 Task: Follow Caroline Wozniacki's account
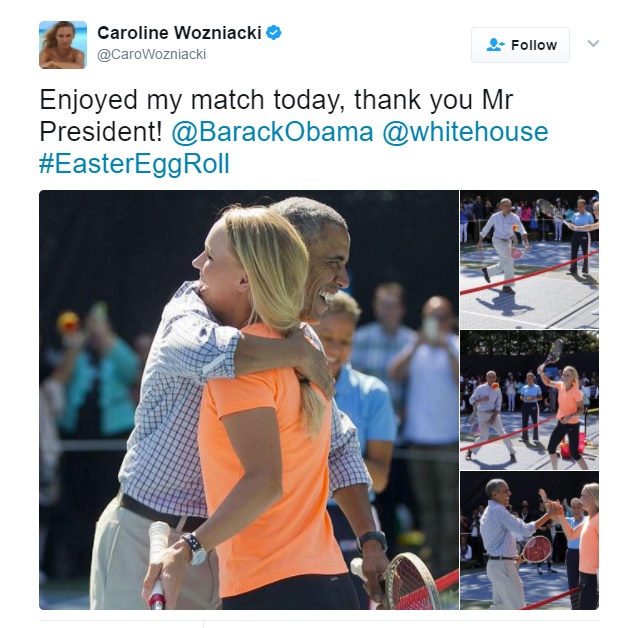click(x=520, y=45)
